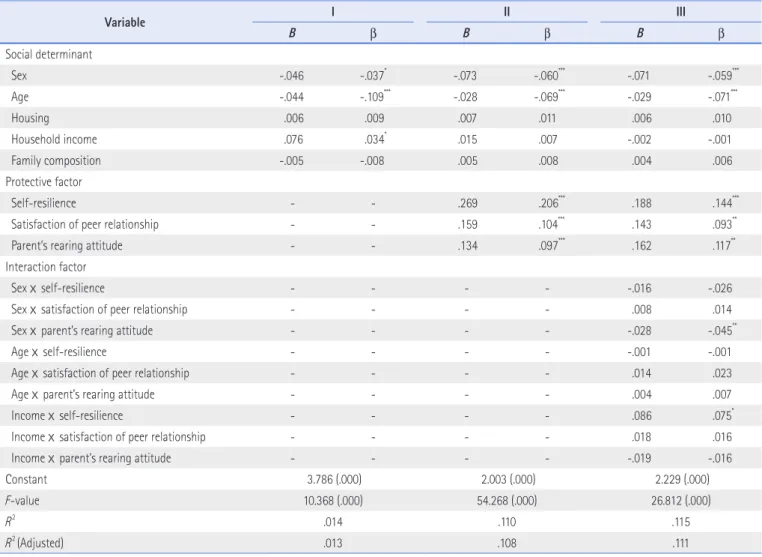Click "Age x parent's rearing attitude" label
The width and height of the screenshot is (762, 557).
[83, 395]
